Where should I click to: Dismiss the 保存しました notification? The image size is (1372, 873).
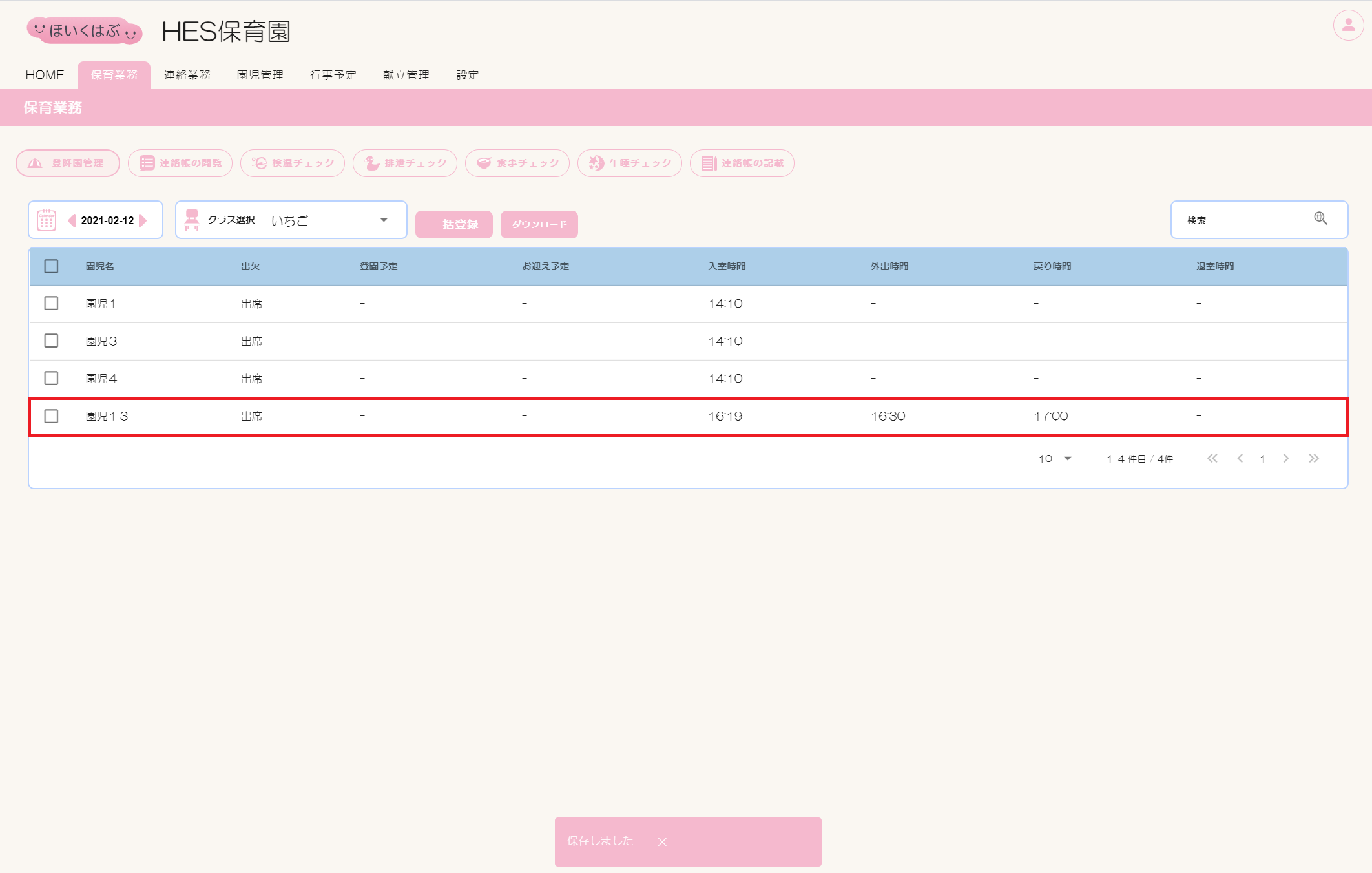[x=662, y=841]
